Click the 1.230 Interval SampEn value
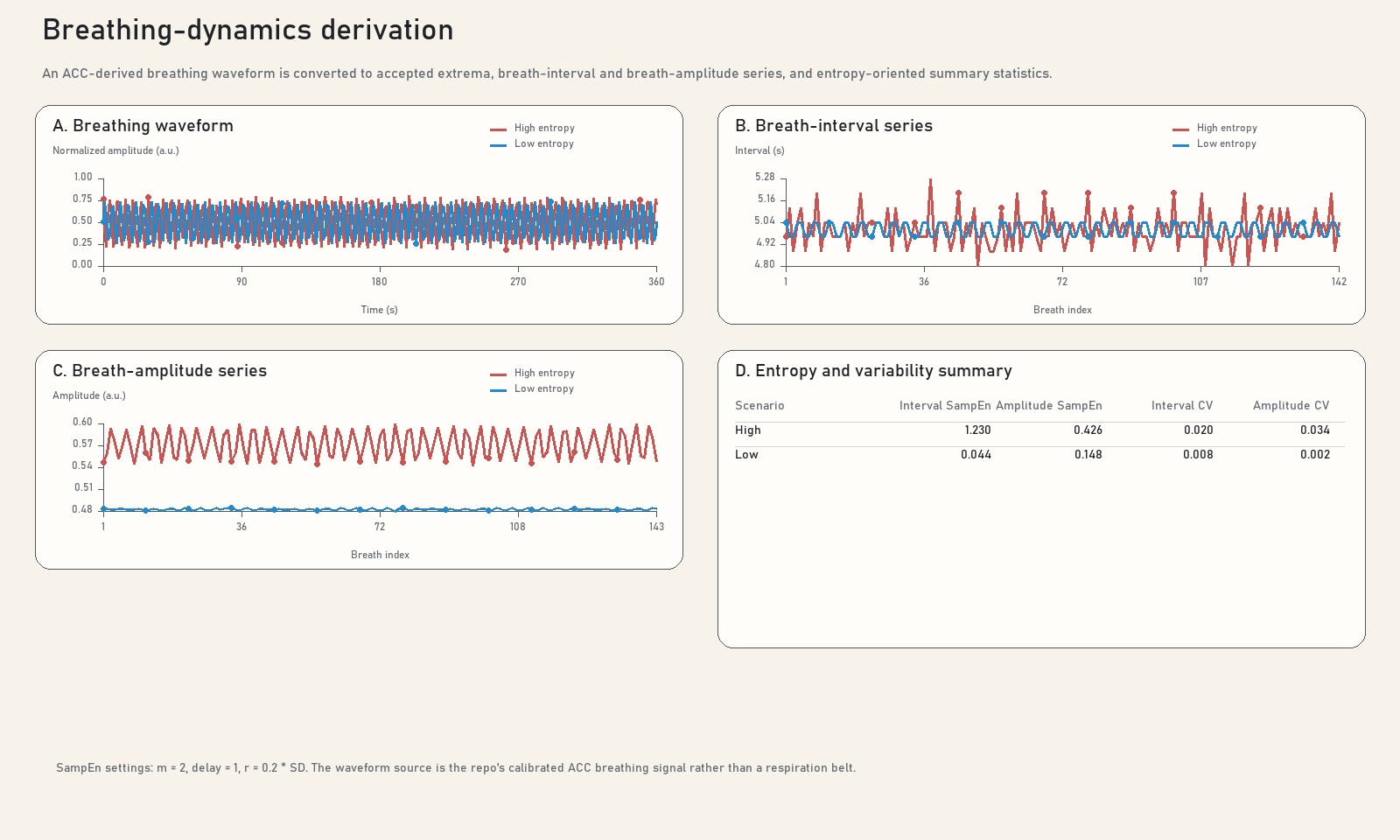Screen dimensions: 1400x840 pos(977,430)
